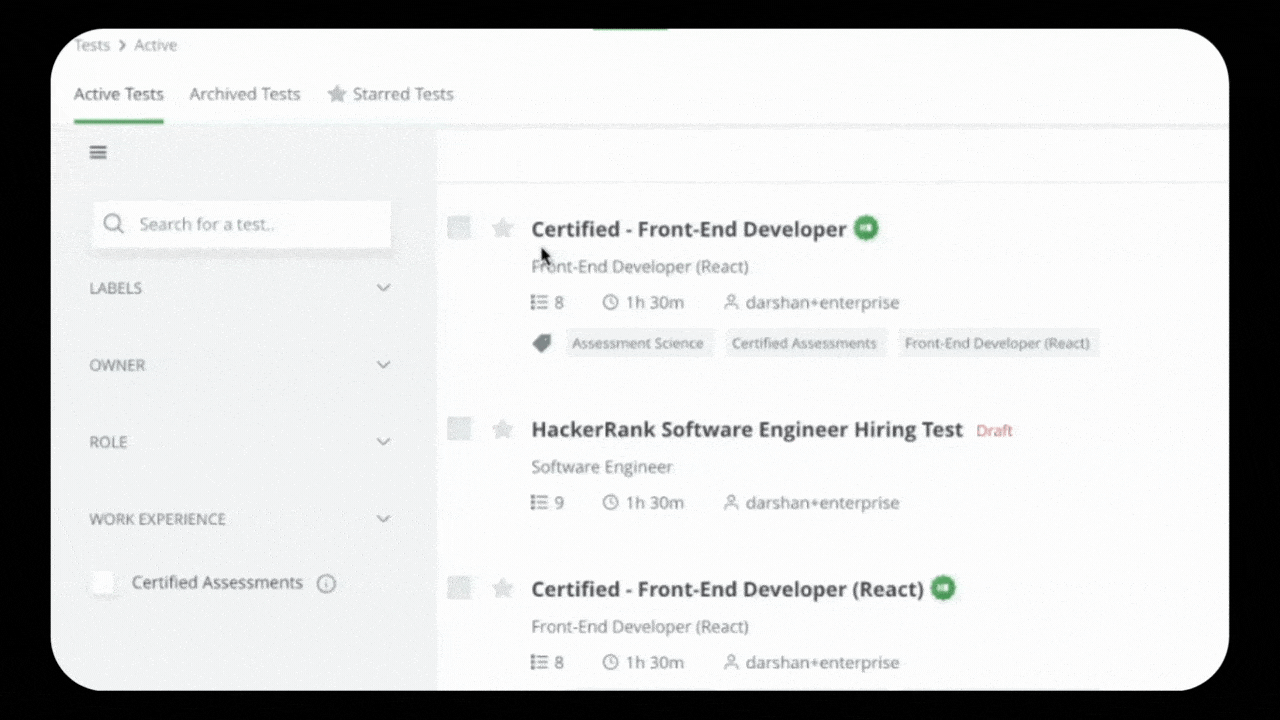Click green badge beside Certified - Front-End Developer

coord(866,228)
